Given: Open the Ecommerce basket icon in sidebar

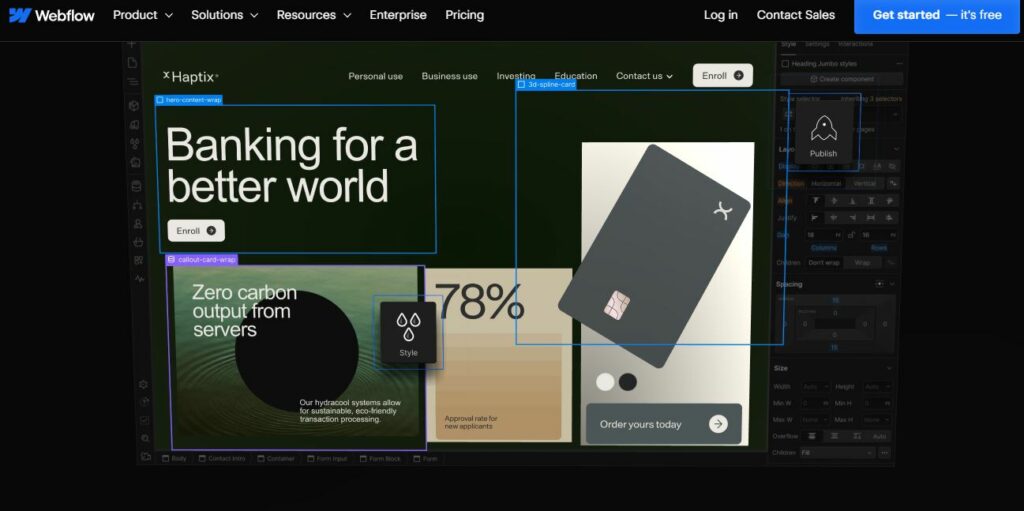Looking at the screenshot, I should coord(138,242).
